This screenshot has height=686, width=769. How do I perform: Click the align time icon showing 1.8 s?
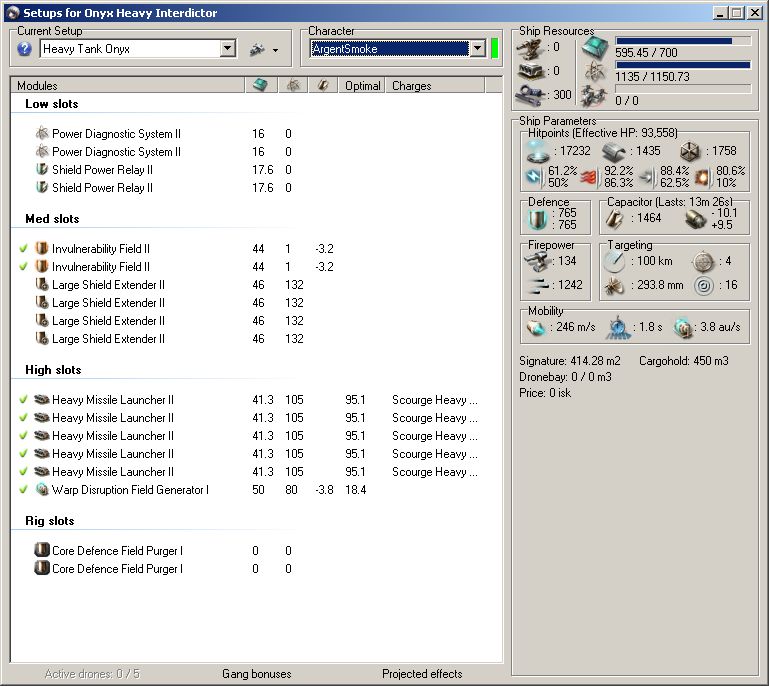617,328
